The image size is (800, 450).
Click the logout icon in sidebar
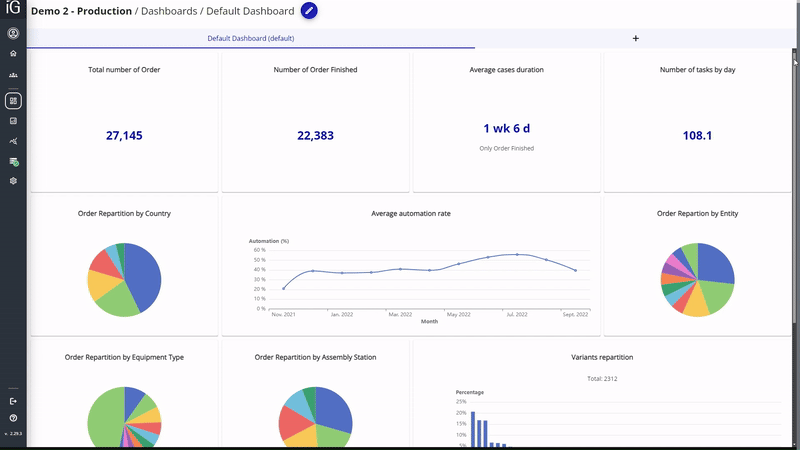(13, 401)
